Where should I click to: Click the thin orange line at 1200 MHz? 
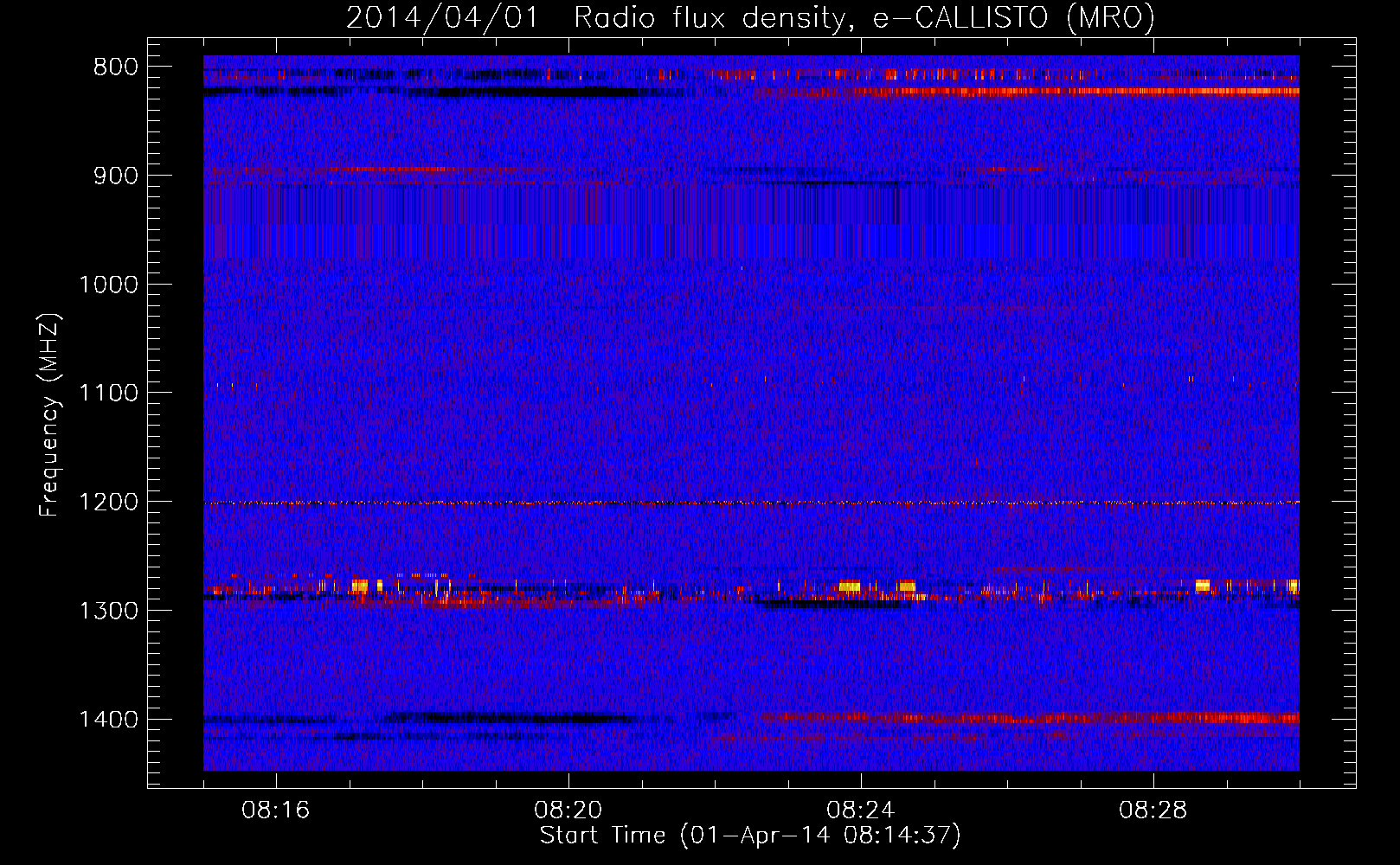pyautogui.click(x=751, y=503)
